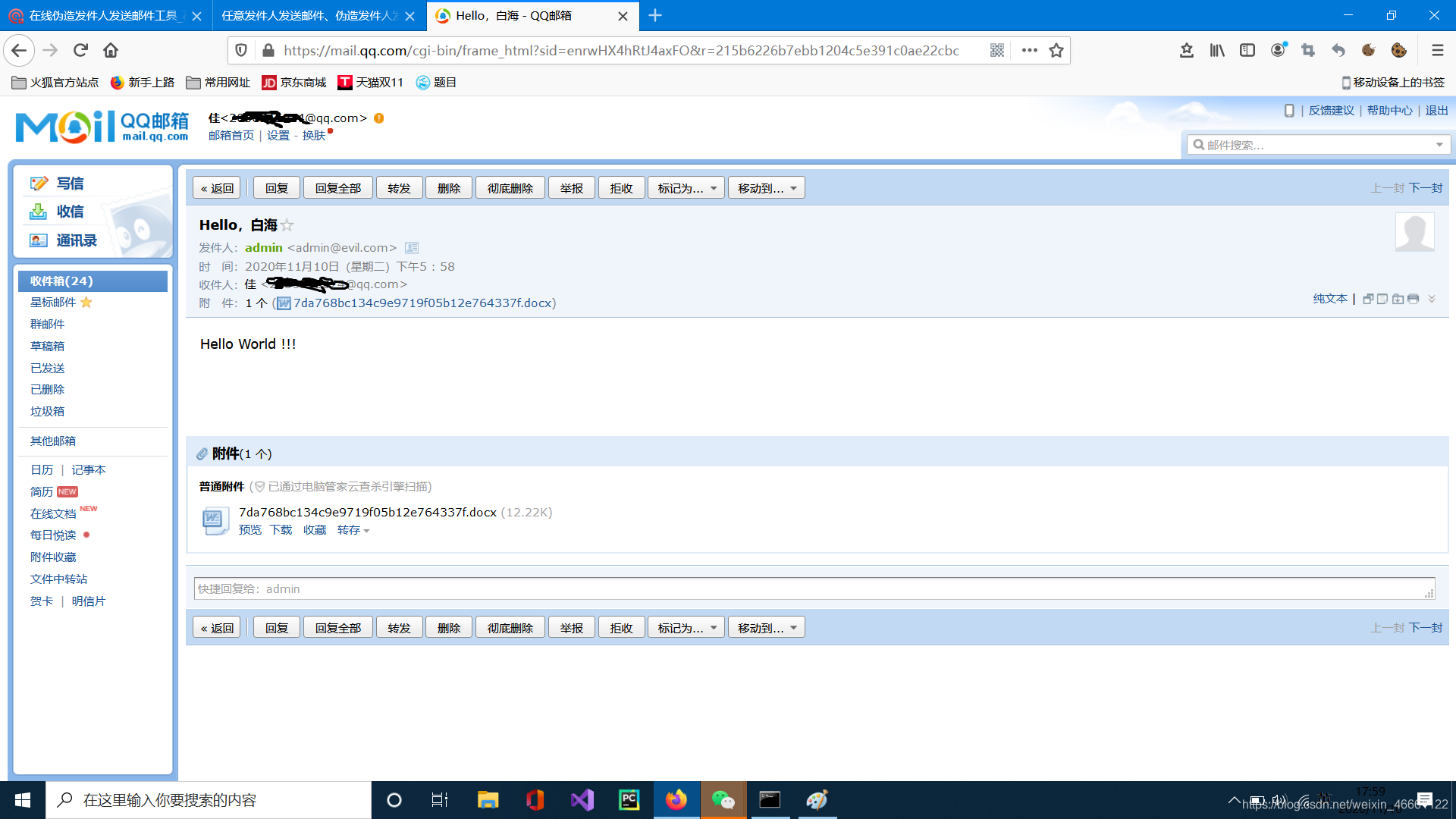
Task: Open Task View on the taskbar
Action: click(440, 800)
